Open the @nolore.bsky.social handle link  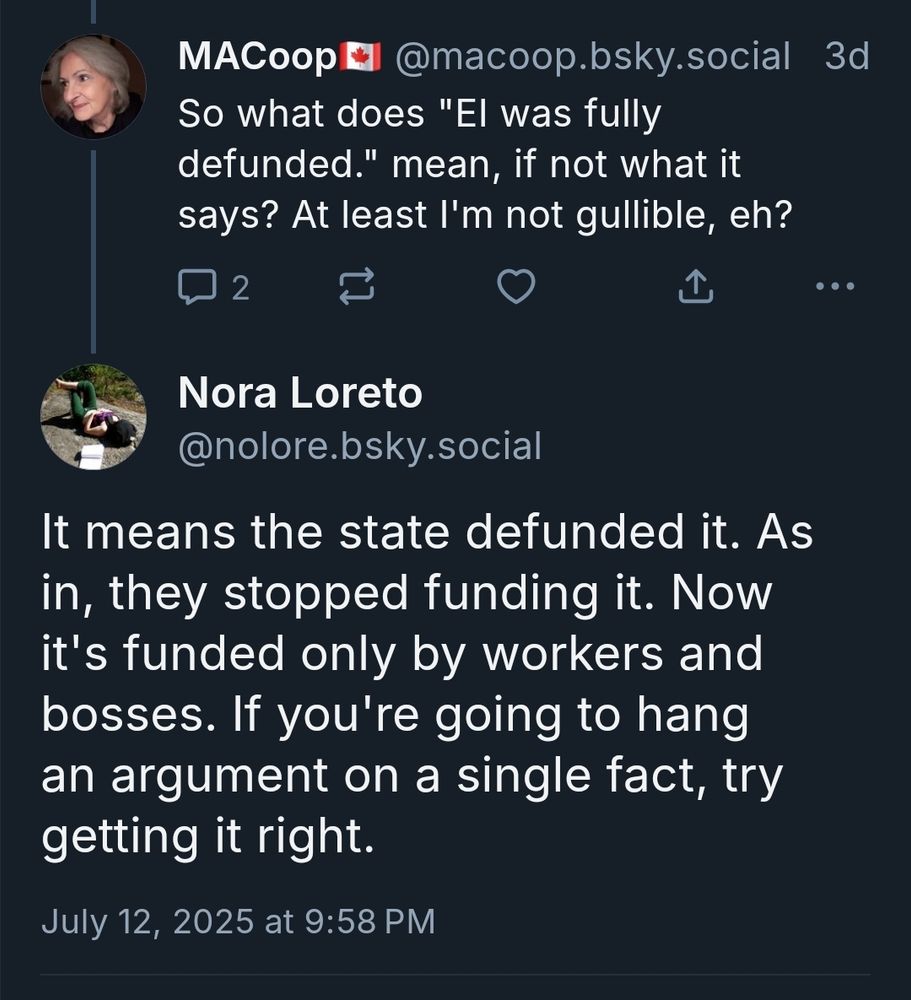(359, 446)
